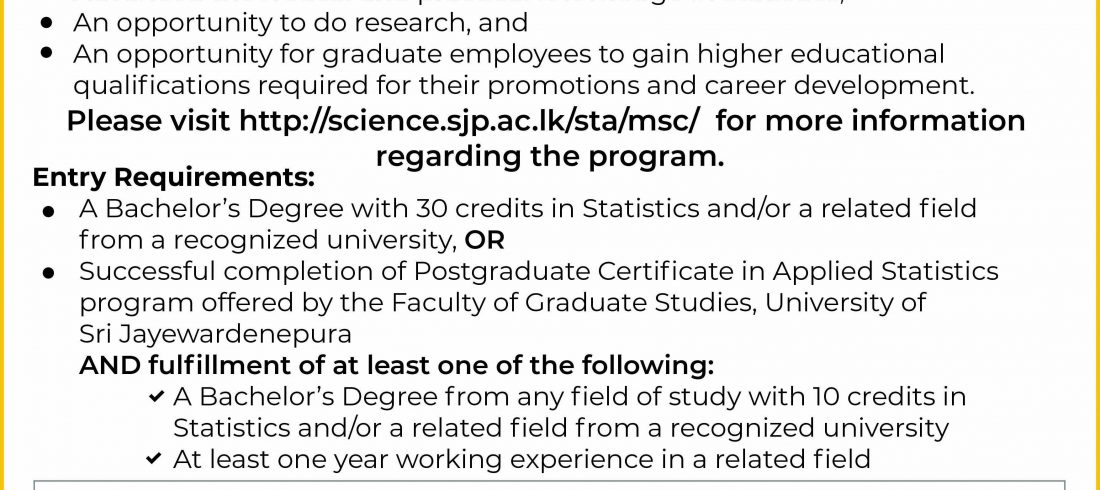Click the bullet beside "A Bachelor's Degree with 30 credits"
This screenshot has width=1100, height=490.
[x=49, y=210]
